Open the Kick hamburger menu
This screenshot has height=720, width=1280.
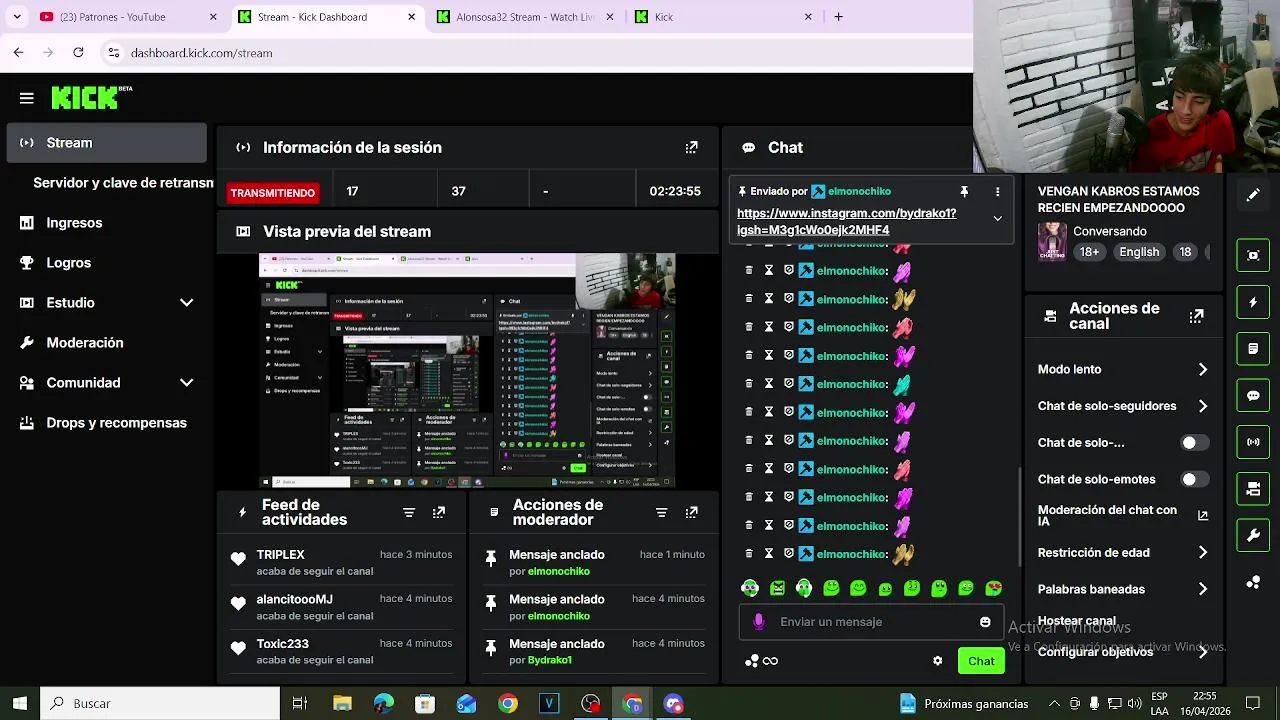tap(27, 98)
